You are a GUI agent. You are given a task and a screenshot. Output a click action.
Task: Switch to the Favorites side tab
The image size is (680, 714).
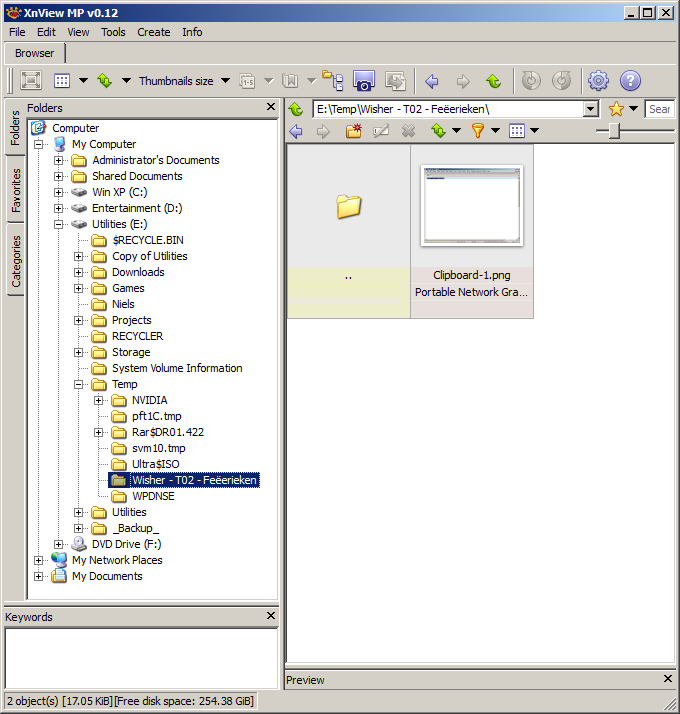click(x=16, y=190)
